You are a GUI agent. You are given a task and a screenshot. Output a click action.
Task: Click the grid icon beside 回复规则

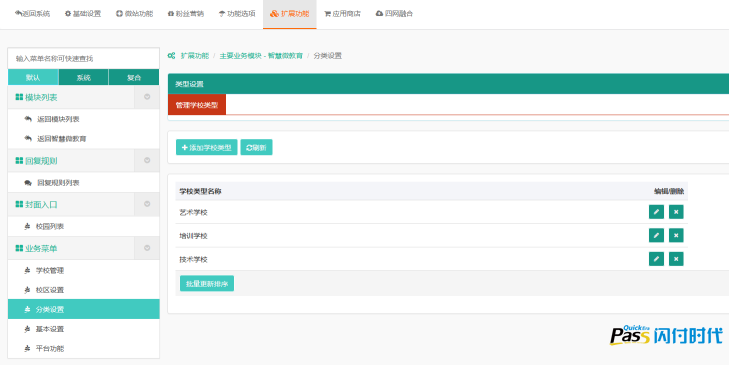(x=19, y=160)
